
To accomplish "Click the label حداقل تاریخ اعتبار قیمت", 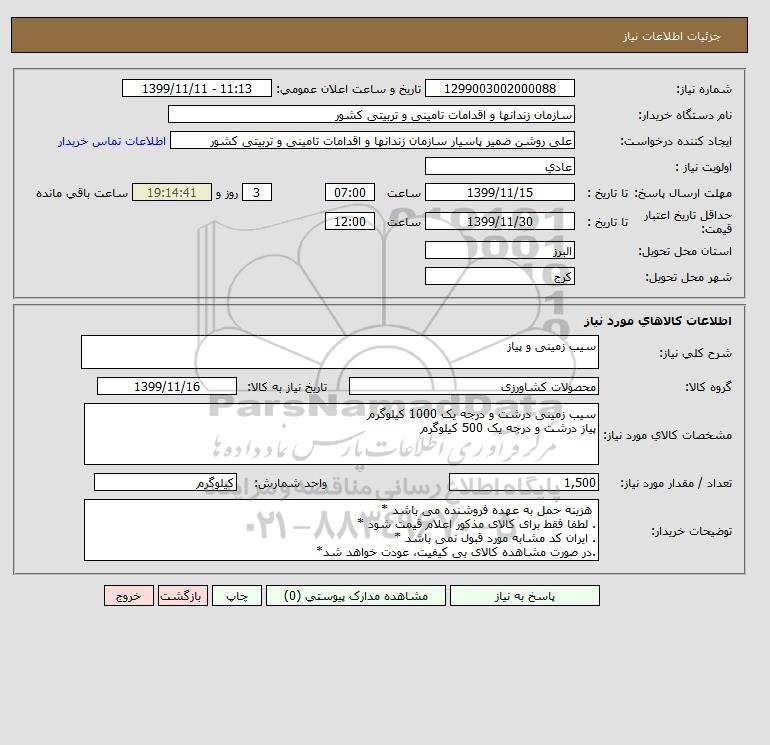I will (688, 222).
